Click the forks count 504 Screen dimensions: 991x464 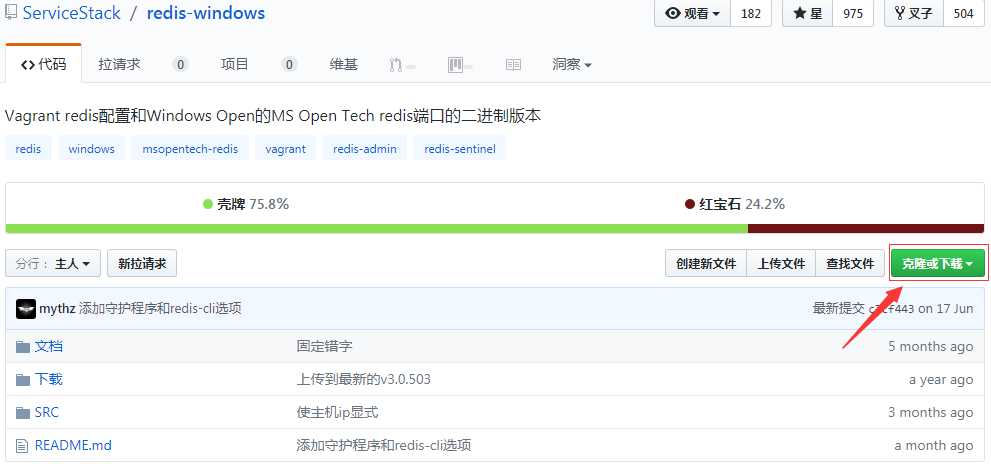pyautogui.click(x=964, y=13)
